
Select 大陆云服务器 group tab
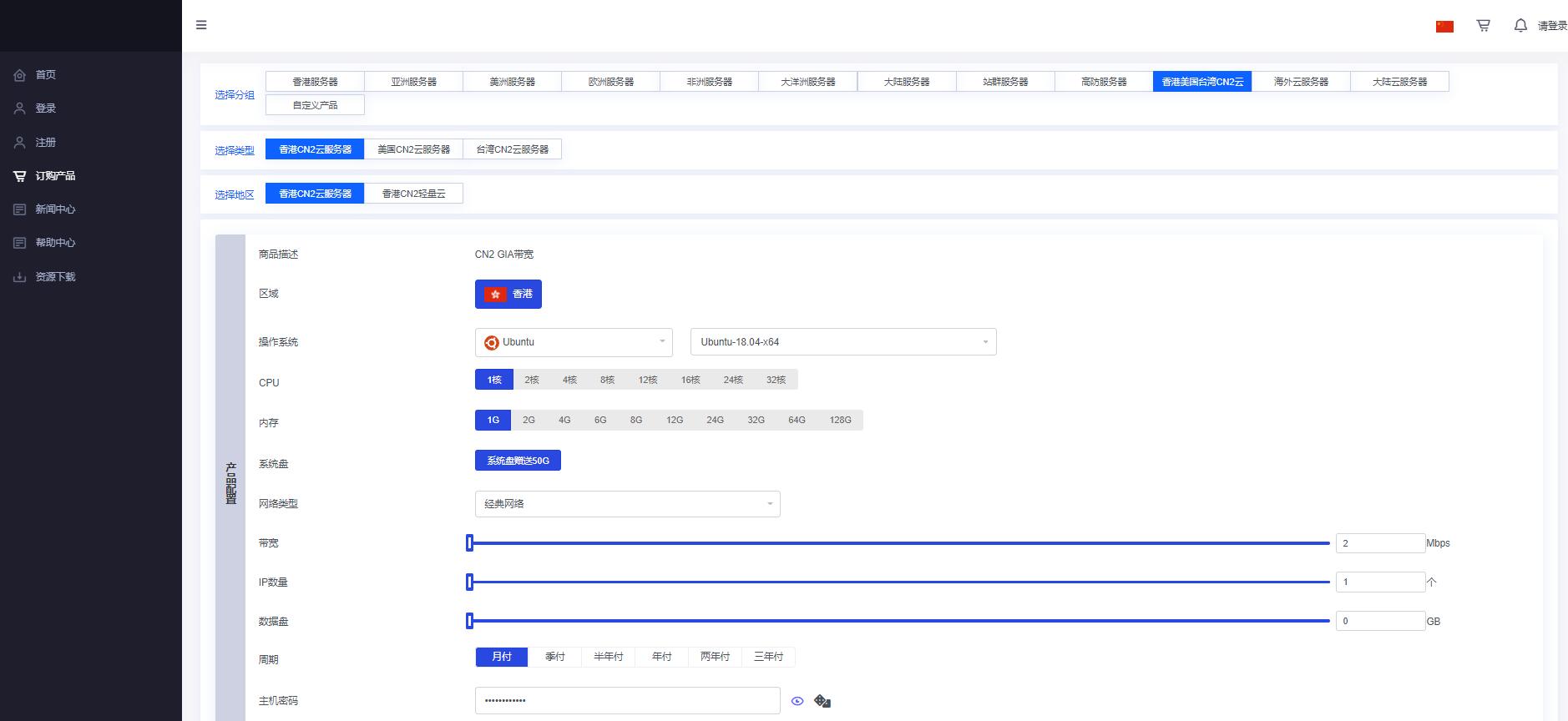(x=1399, y=82)
